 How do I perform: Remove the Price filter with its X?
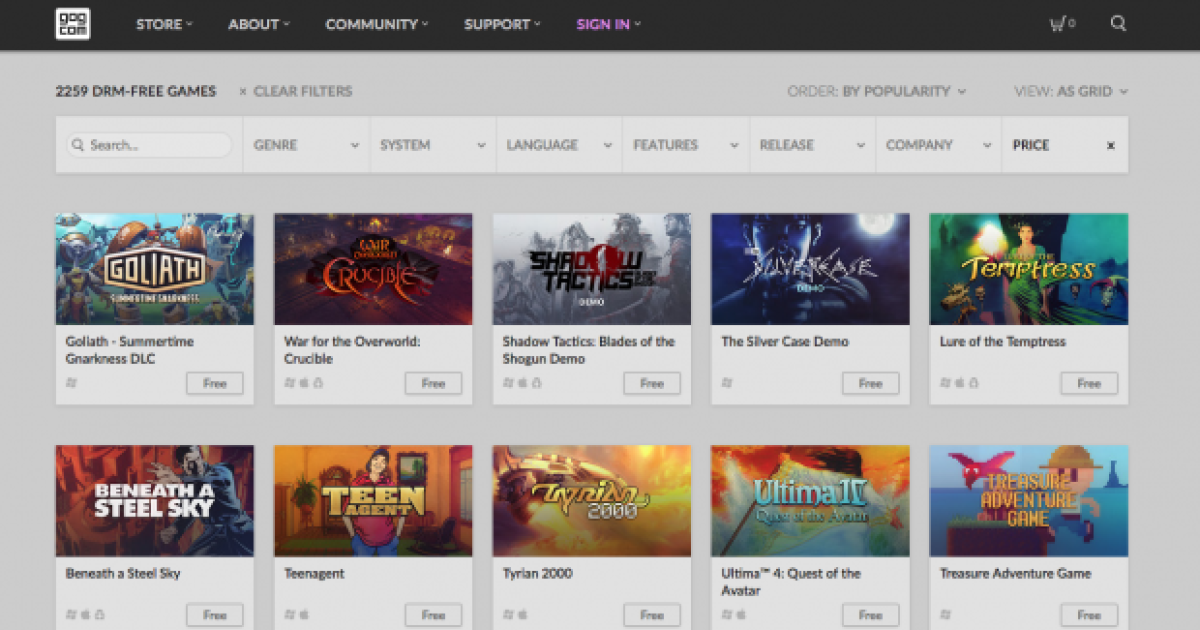click(1110, 145)
